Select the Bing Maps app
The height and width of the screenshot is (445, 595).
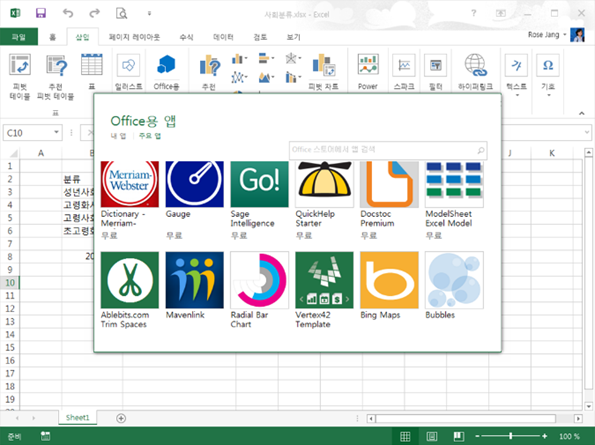pyautogui.click(x=389, y=285)
